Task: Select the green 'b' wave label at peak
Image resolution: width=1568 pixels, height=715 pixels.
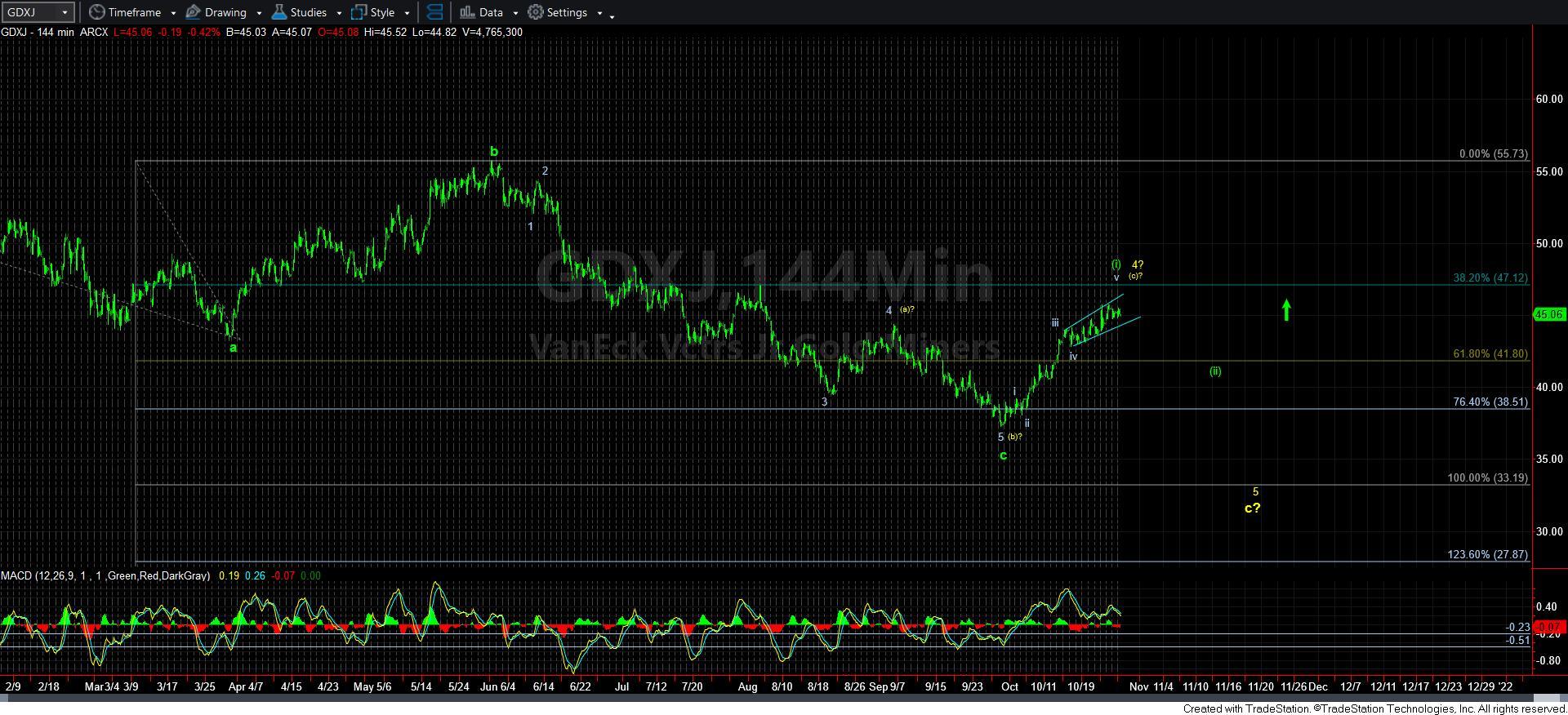Action: (493, 152)
